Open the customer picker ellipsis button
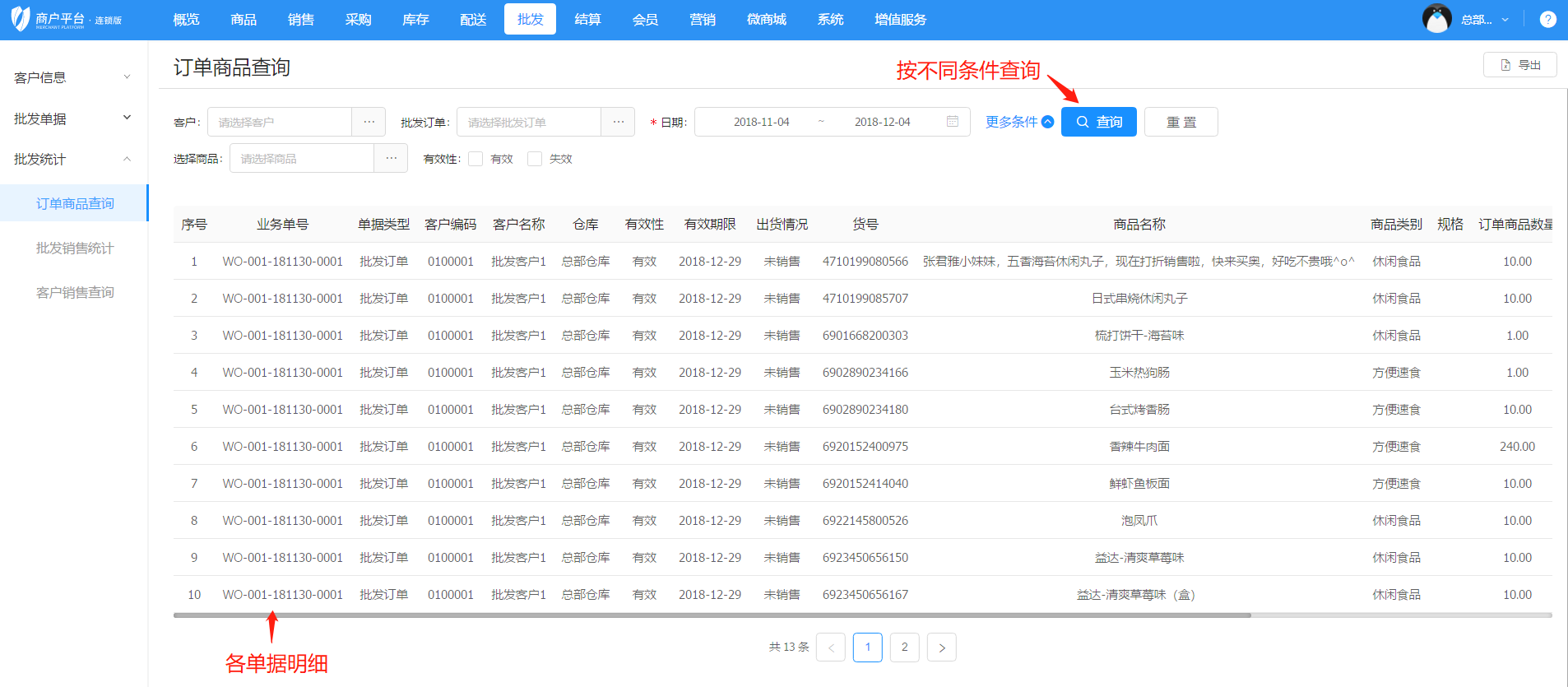 pos(369,122)
